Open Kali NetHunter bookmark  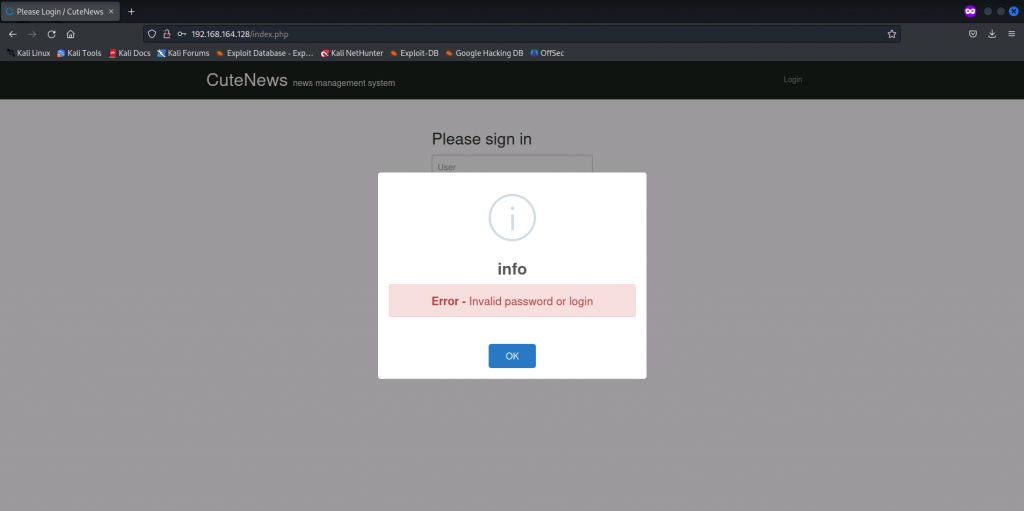[x=352, y=53]
